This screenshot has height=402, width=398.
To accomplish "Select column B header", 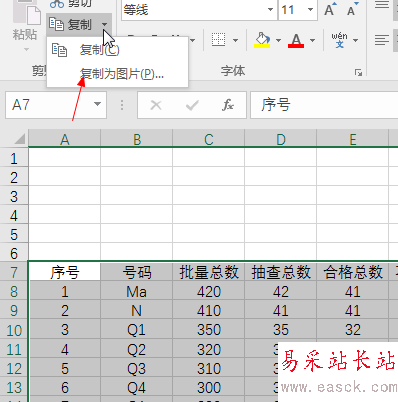I will coord(137,139).
